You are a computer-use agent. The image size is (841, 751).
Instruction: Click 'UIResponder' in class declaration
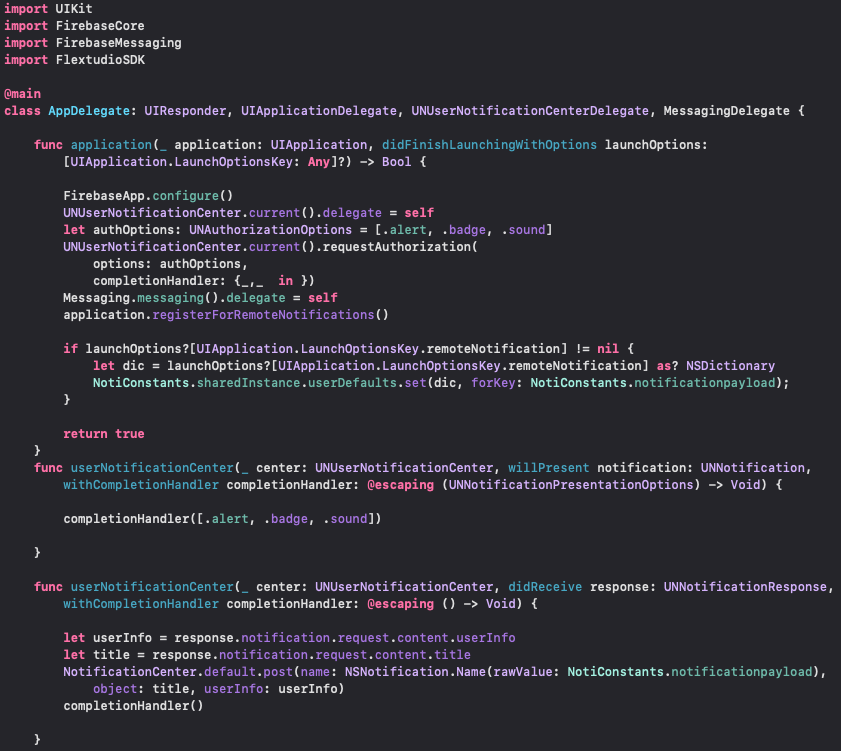point(185,111)
